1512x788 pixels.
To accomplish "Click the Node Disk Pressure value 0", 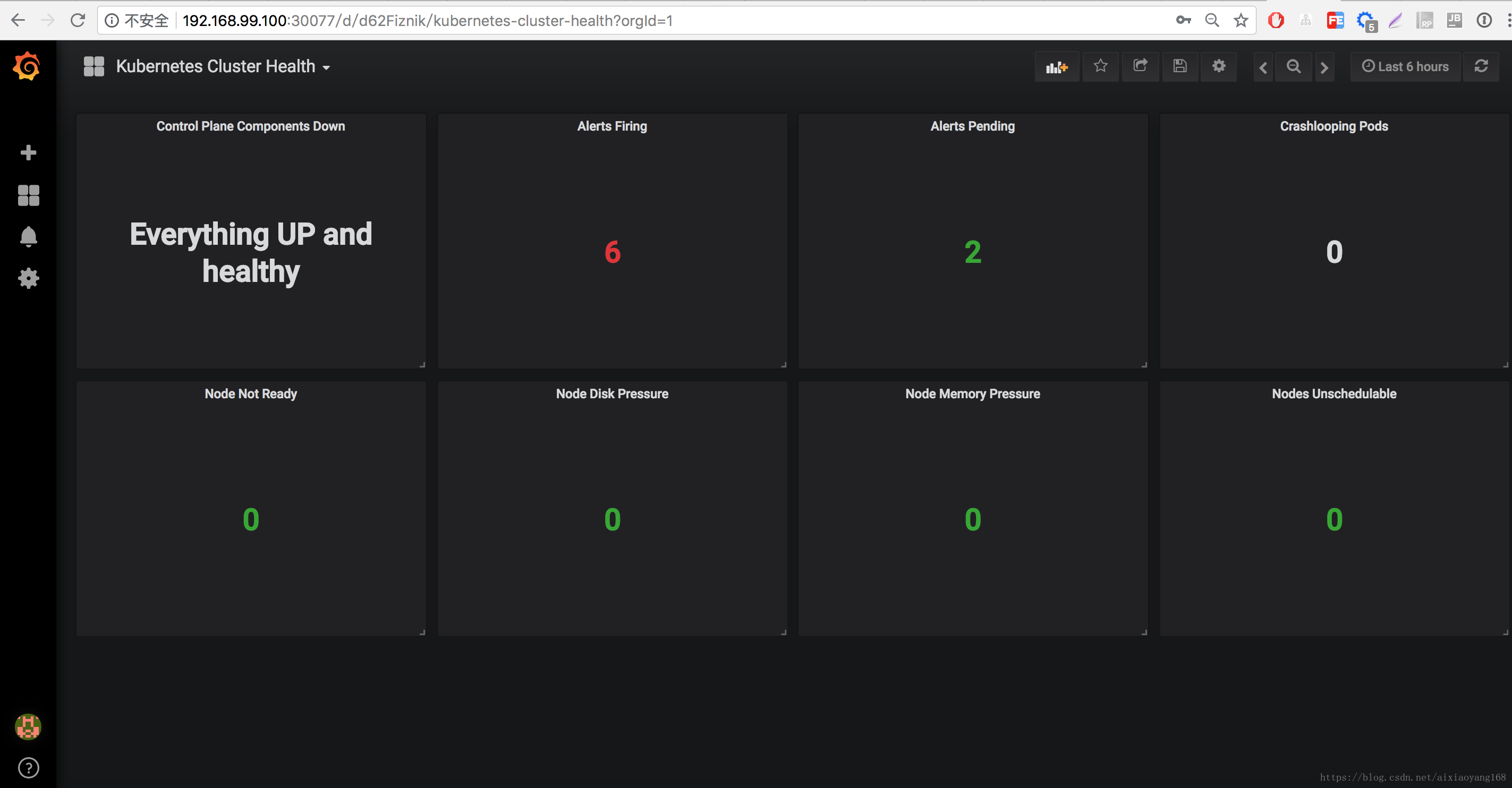I will pos(612,520).
